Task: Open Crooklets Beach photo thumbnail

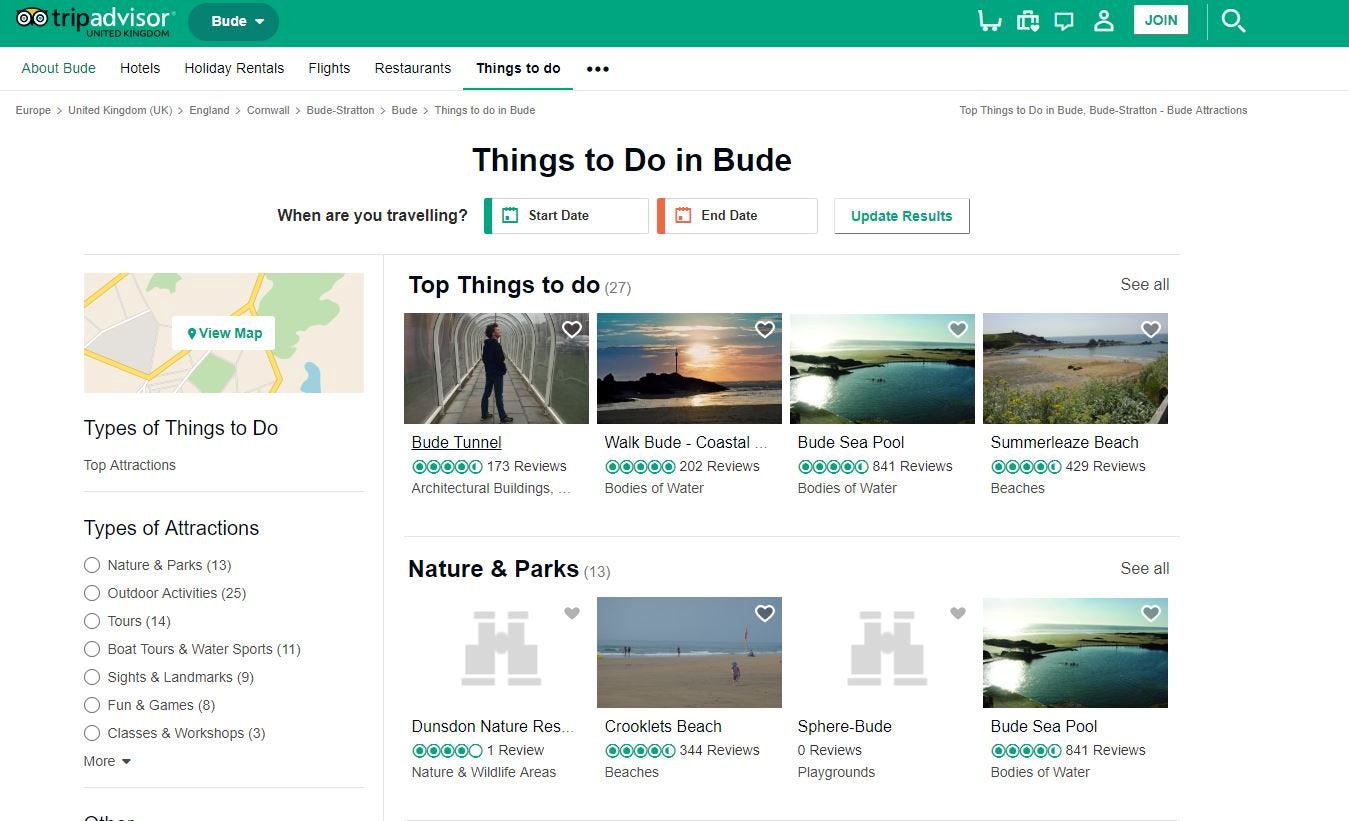Action: click(x=689, y=652)
